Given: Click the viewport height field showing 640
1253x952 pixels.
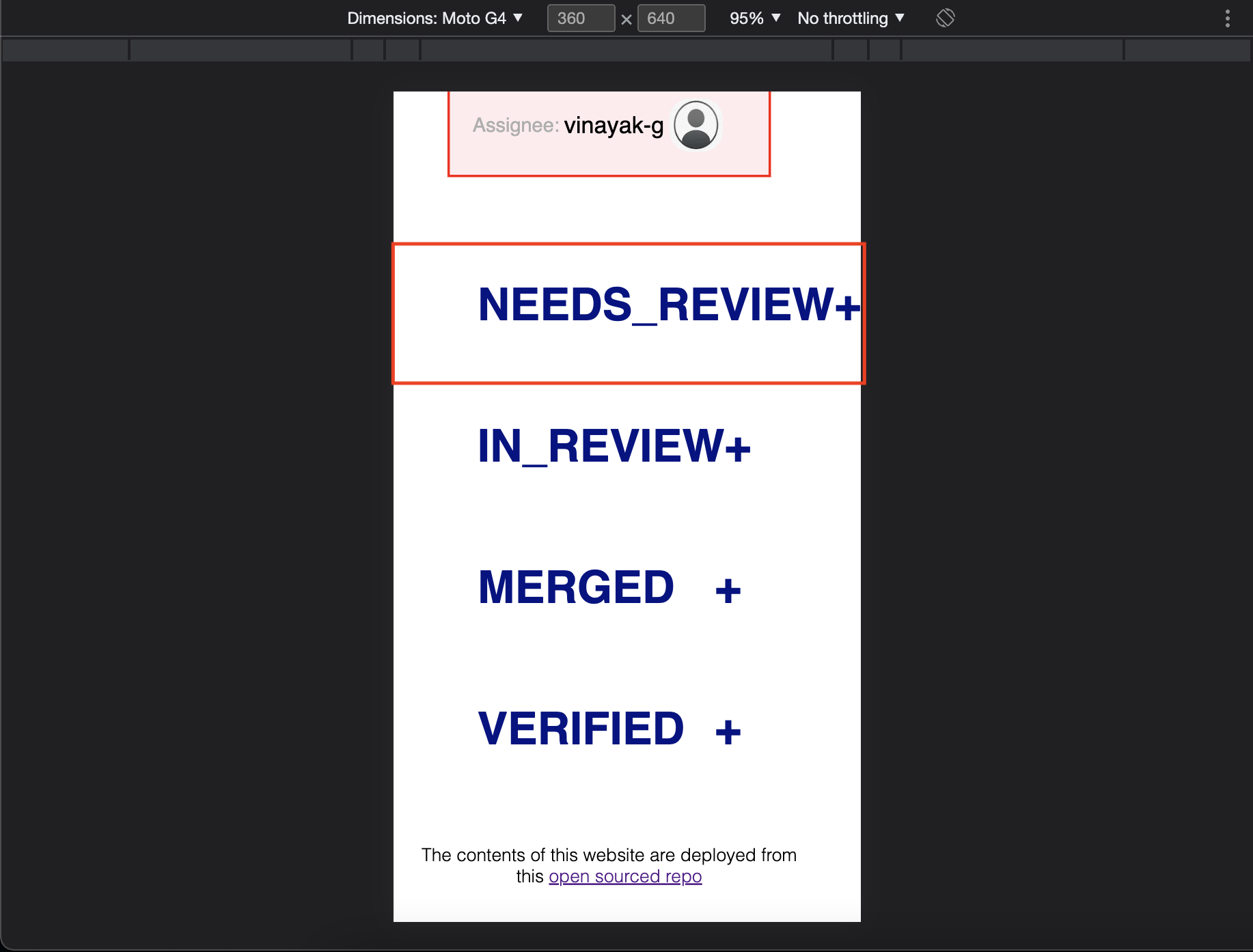Looking at the screenshot, I should tap(671, 18).
